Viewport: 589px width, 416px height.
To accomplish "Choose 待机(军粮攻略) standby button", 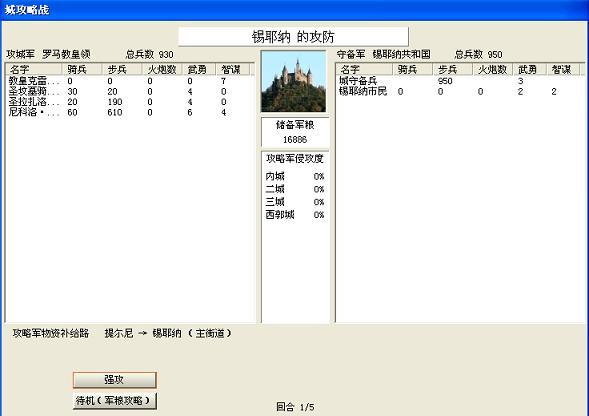I will [115, 401].
